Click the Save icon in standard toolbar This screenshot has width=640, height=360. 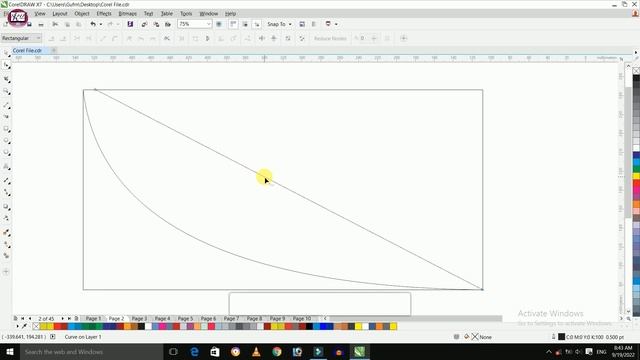(x=29, y=24)
